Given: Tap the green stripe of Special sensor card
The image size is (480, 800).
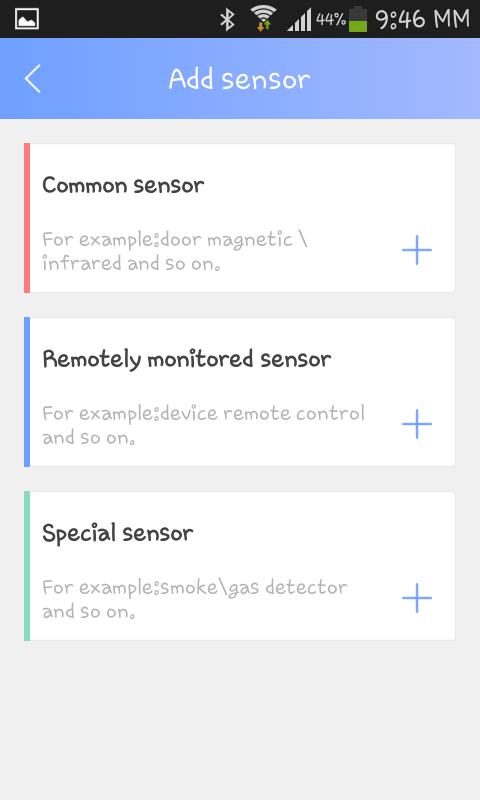Looking at the screenshot, I should [27, 566].
